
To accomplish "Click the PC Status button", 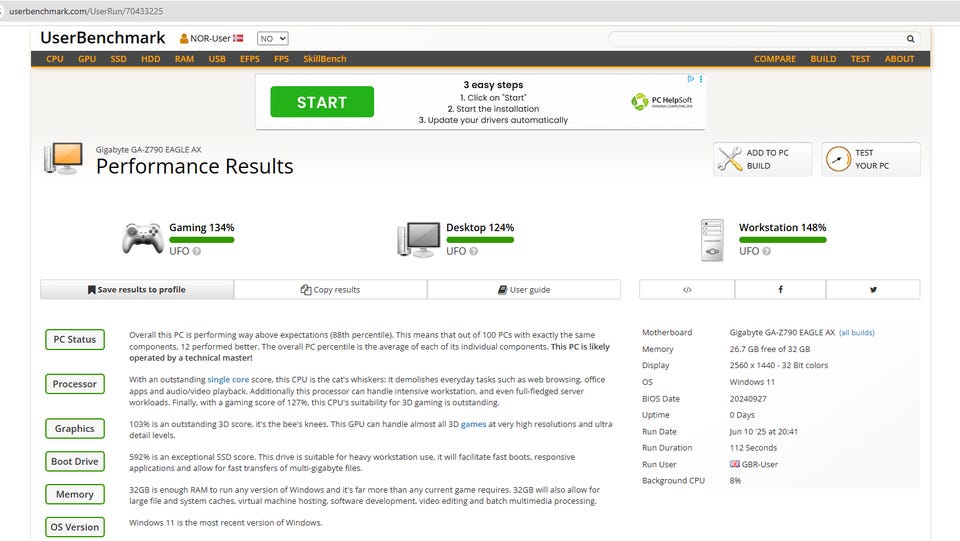I will click(75, 339).
